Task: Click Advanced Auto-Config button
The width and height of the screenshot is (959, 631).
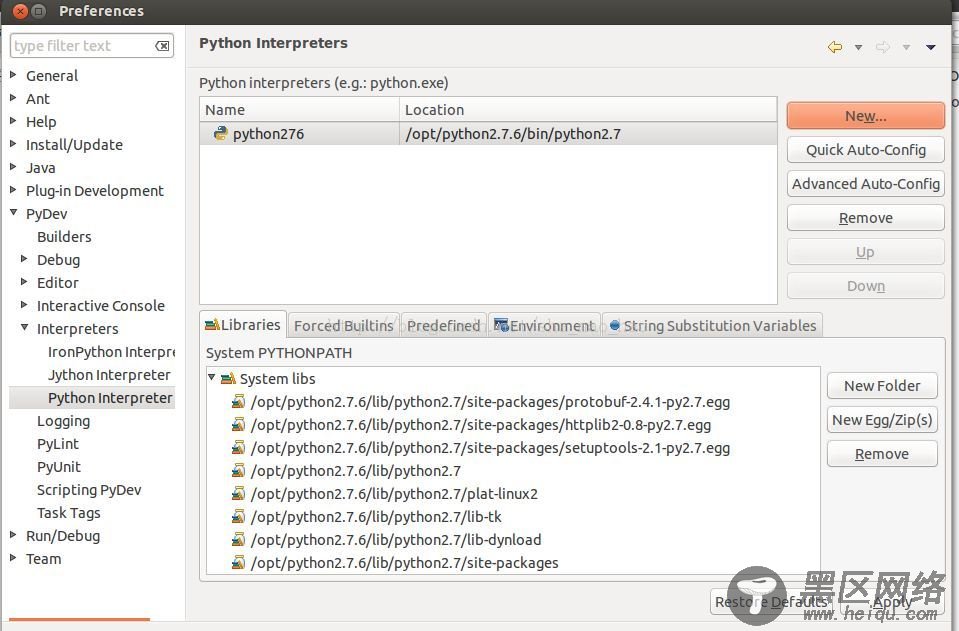Action: tap(865, 184)
